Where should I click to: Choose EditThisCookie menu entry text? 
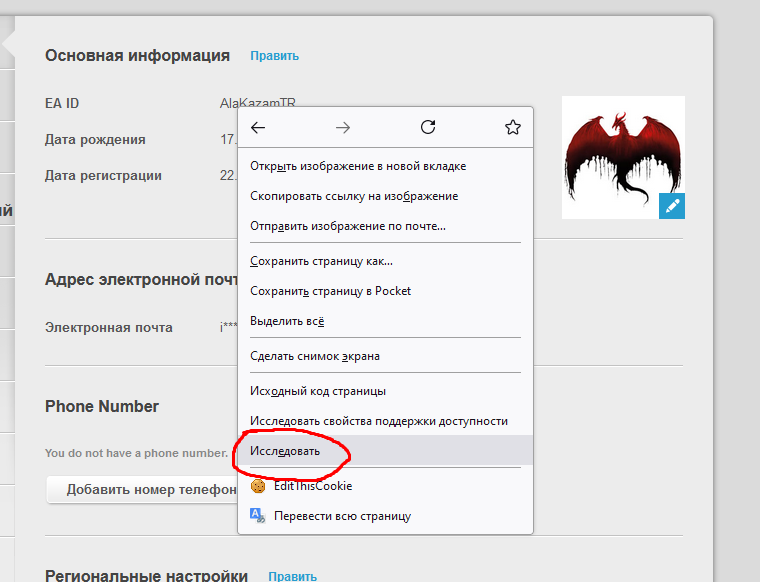pos(313,486)
